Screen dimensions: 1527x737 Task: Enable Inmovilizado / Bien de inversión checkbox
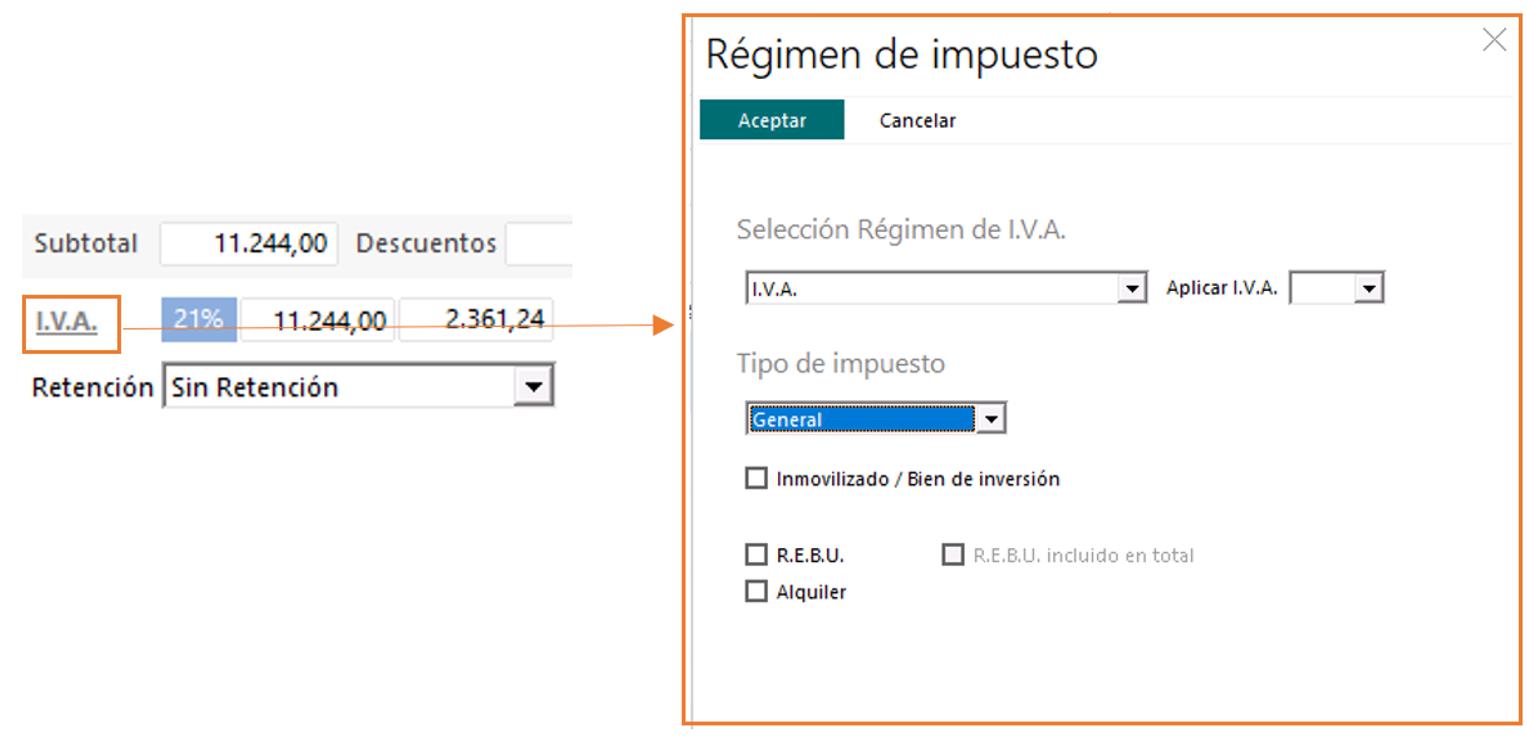pos(756,478)
